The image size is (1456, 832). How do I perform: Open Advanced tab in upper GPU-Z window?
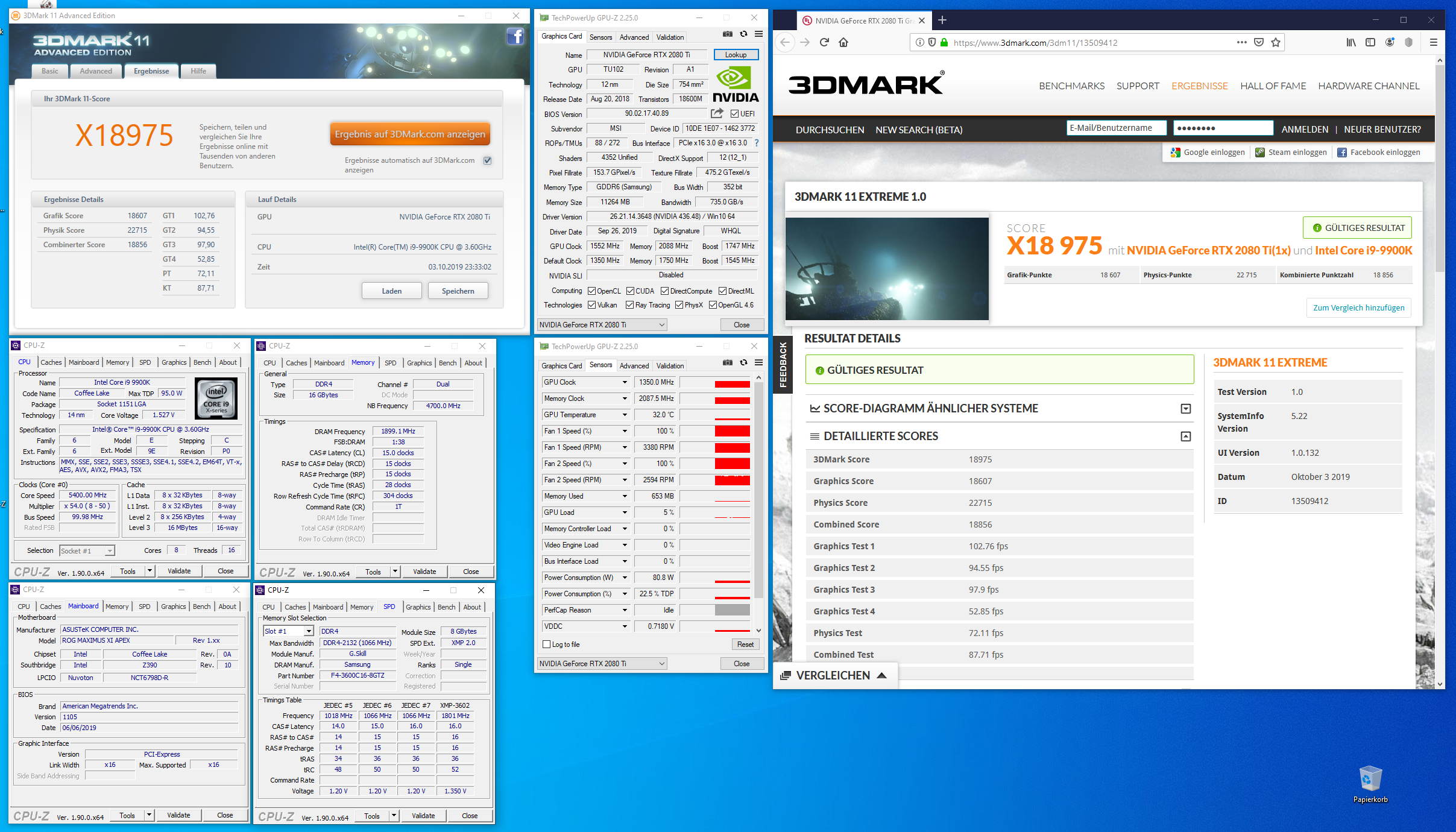coord(634,37)
